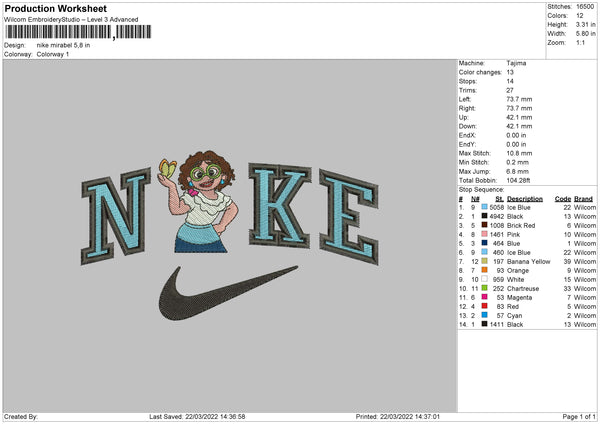Click the Up value 42.1 mm
Image resolution: width=600 pixels, height=424 pixels.
pyautogui.click(x=519, y=117)
